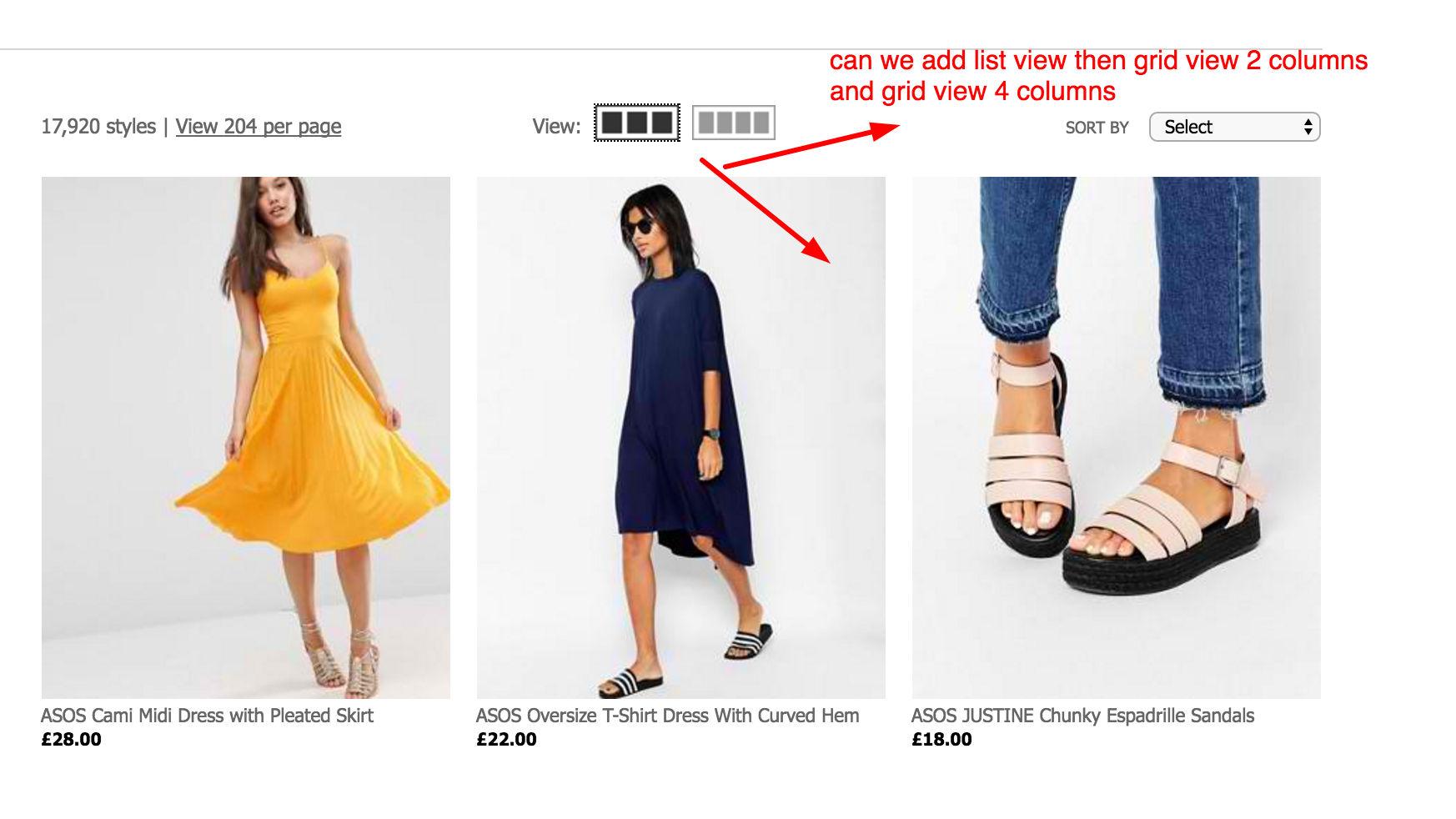Switch to the four-column grid view
1456x819 pixels.
(734, 123)
